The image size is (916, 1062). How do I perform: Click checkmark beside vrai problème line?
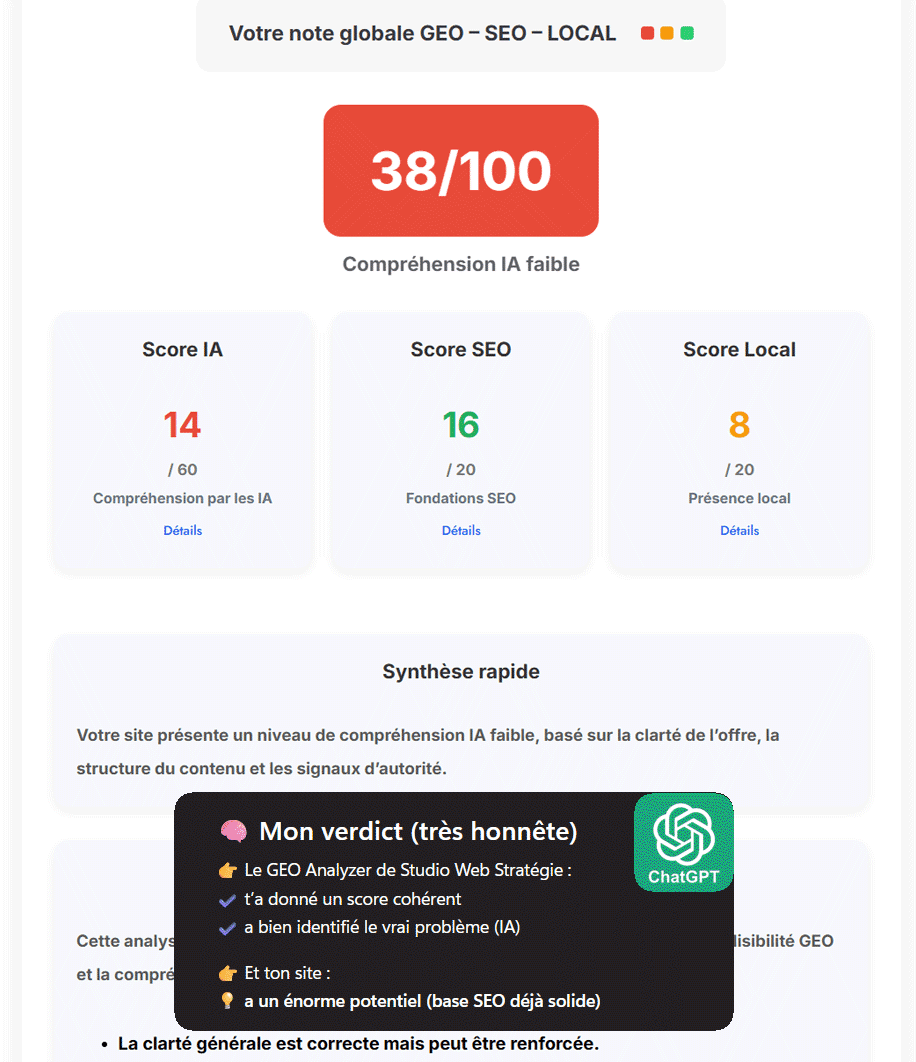(227, 928)
